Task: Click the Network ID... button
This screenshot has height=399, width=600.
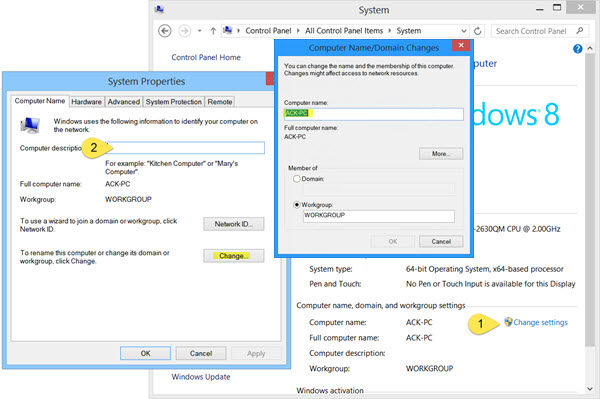Action: pyautogui.click(x=233, y=224)
